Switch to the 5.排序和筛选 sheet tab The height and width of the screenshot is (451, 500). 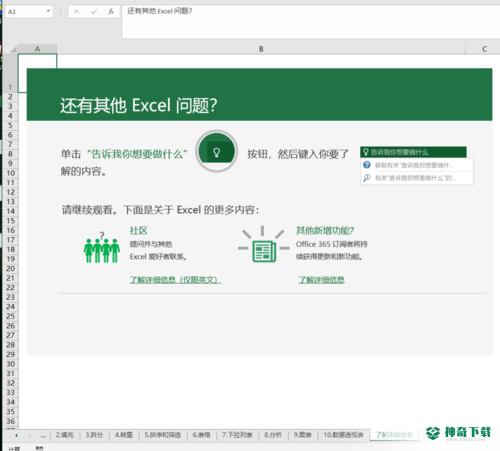click(162, 435)
